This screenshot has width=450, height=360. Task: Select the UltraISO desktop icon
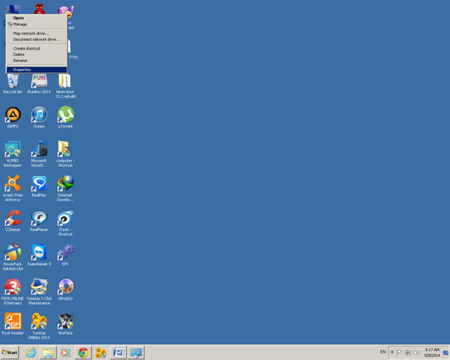65,289
